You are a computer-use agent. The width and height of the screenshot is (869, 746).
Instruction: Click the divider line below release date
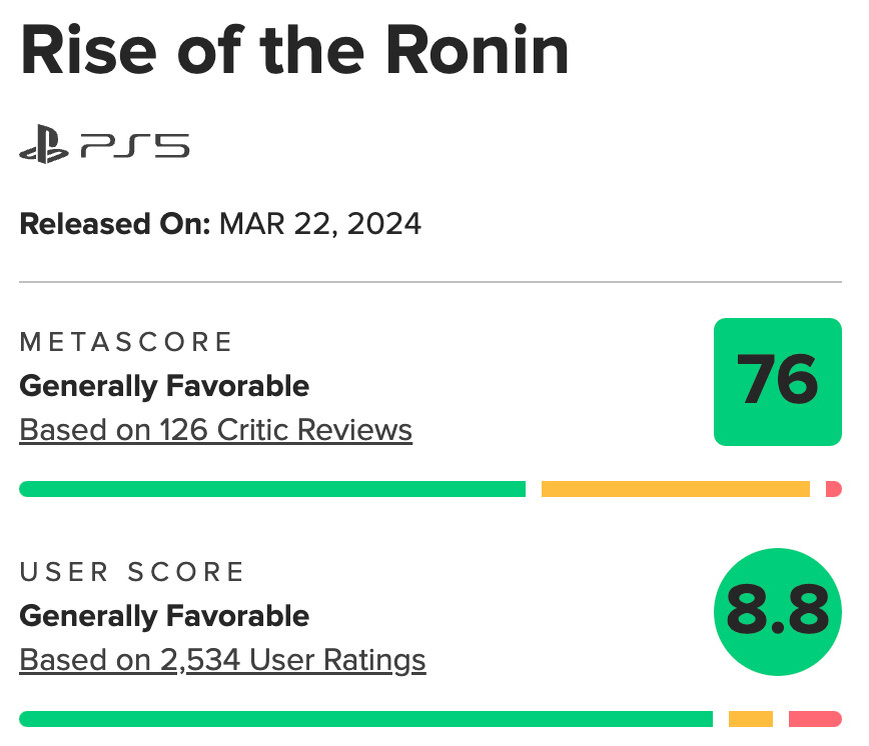(x=430, y=283)
